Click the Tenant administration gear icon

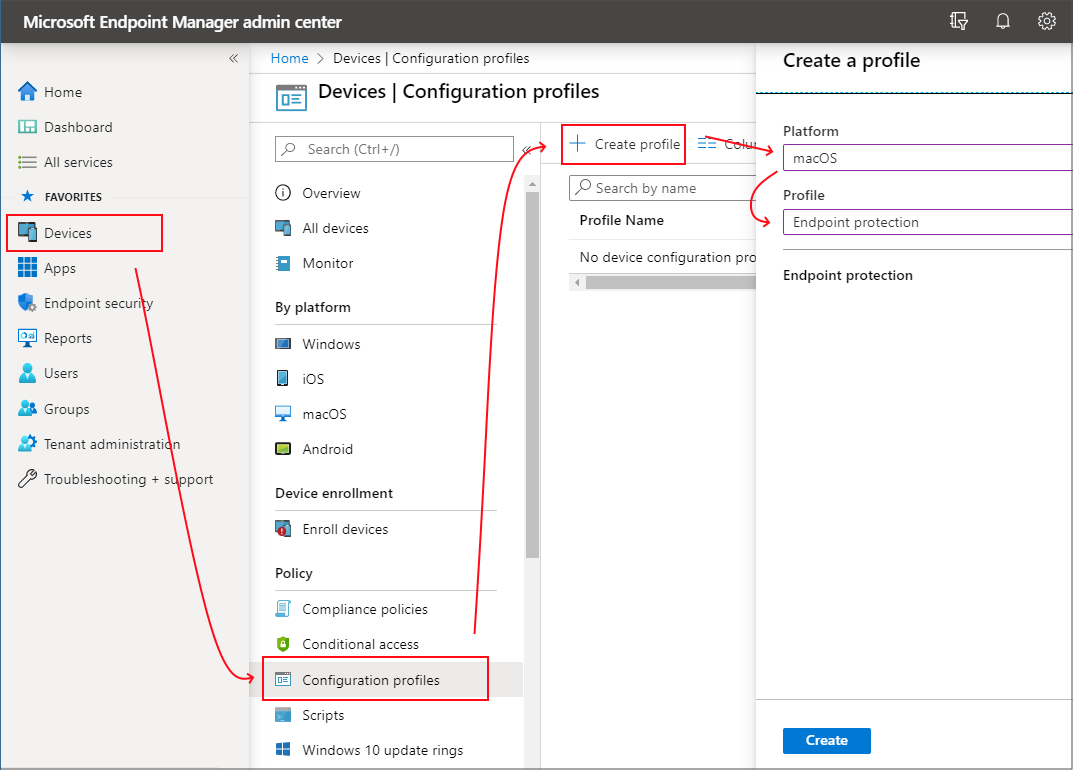[x=27, y=444]
